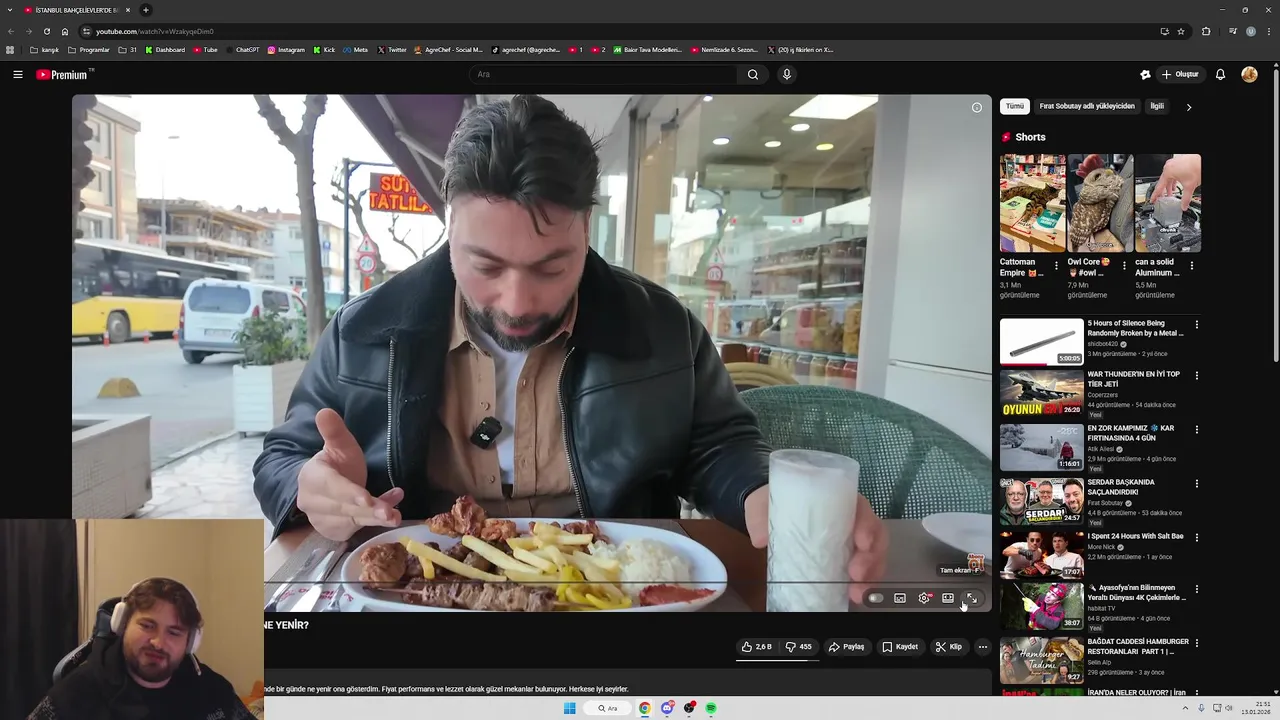This screenshot has height=720, width=1280.
Task: Open more actions three-dot menu below video
Action: tap(983, 647)
